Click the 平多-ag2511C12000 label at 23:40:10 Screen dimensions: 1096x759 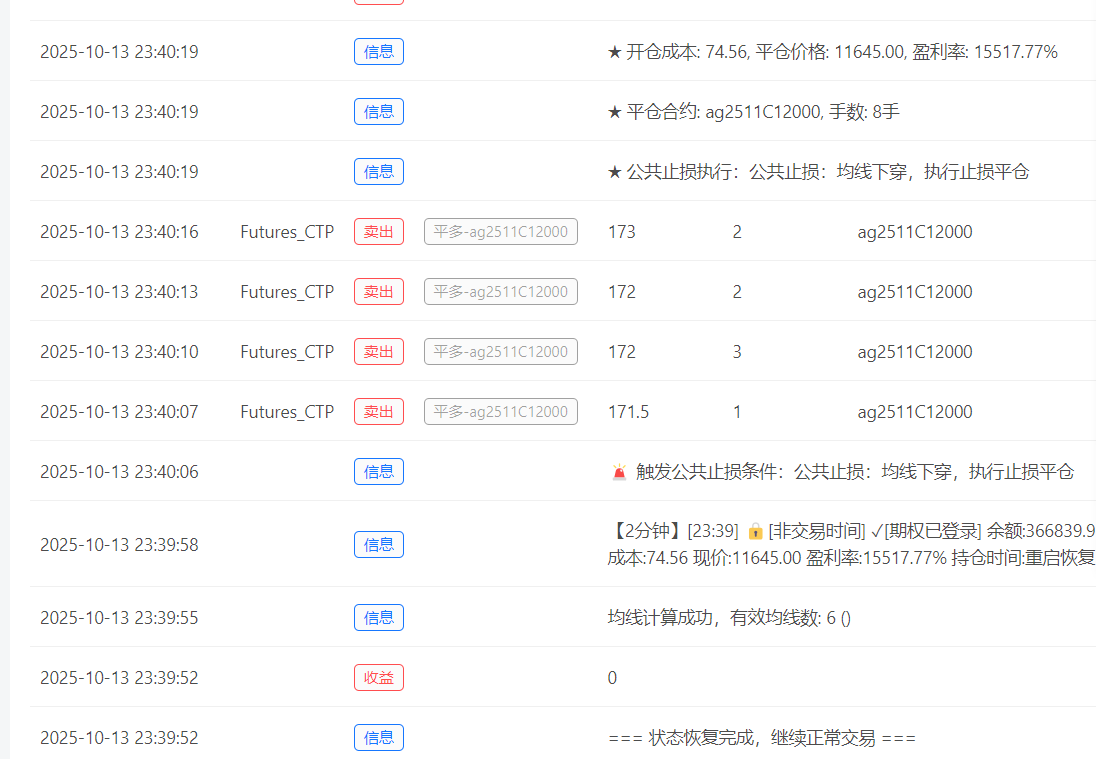[x=501, y=352]
